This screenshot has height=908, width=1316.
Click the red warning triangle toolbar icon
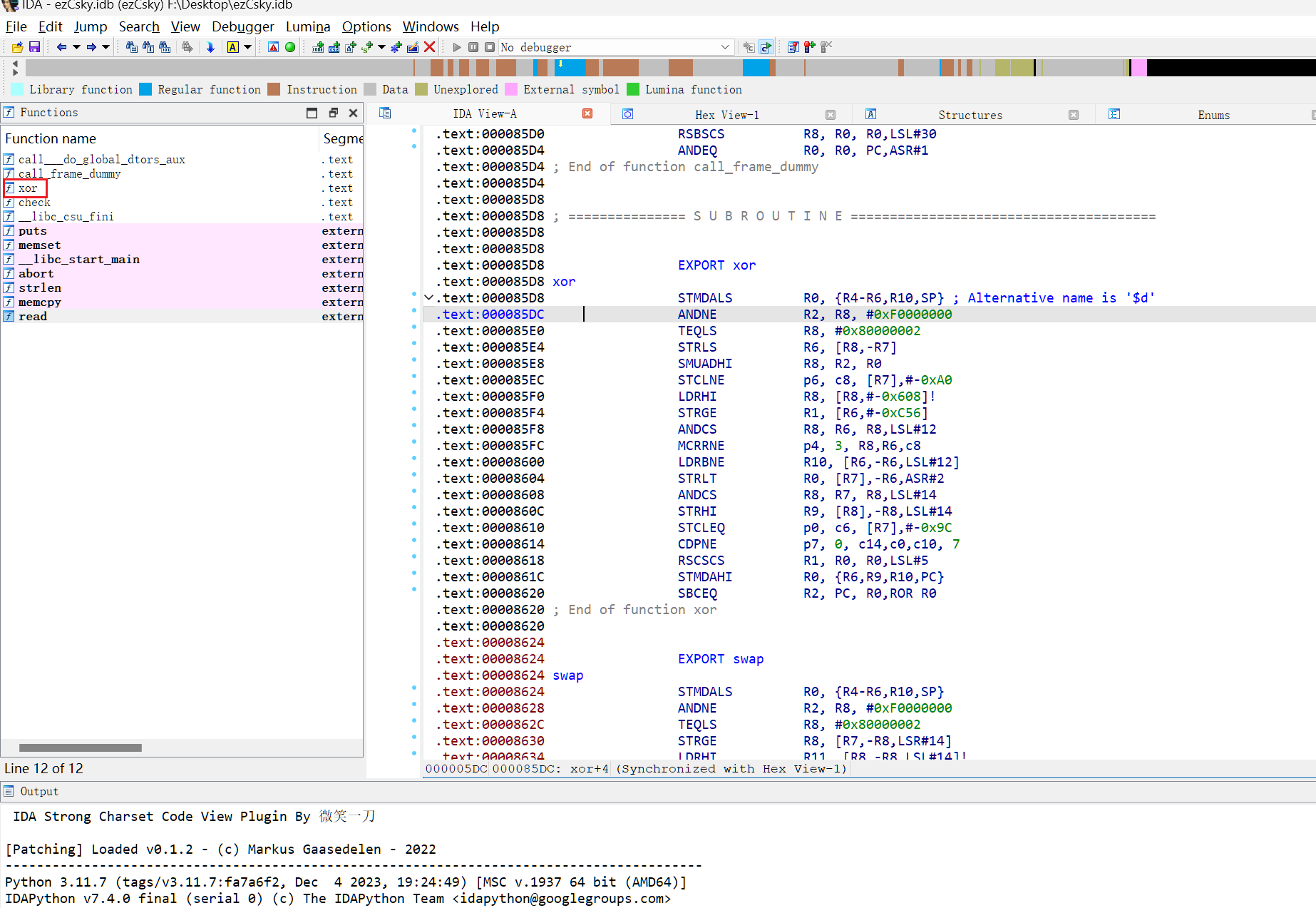click(273, 47)
